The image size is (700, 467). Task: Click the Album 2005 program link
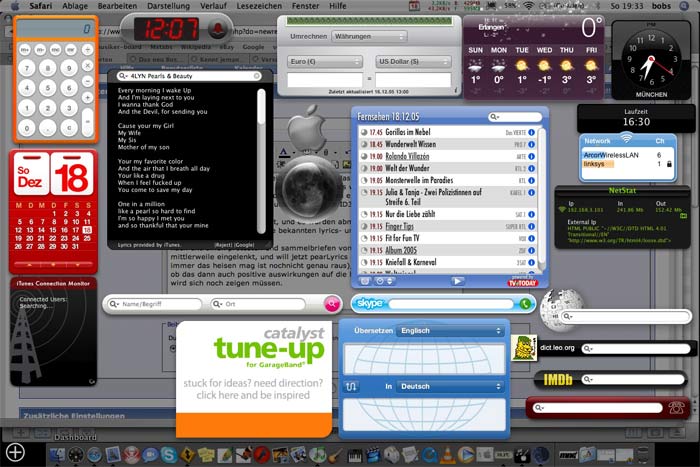401,250
